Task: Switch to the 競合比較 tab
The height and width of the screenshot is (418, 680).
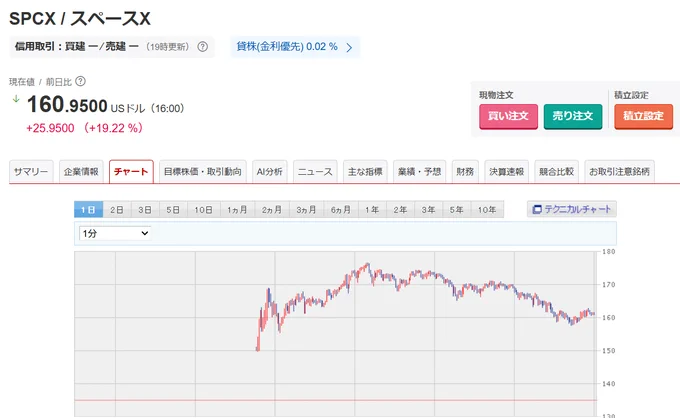Action: point(556,172)
